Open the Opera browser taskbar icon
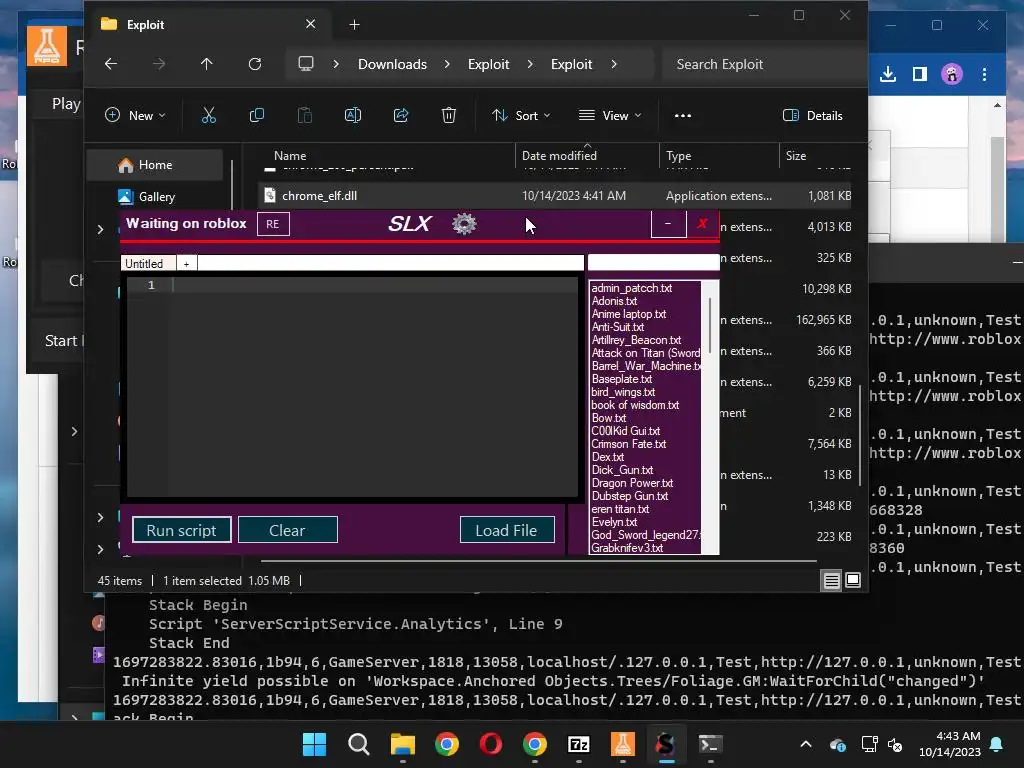1024x768 pixels. click(490, 744)
